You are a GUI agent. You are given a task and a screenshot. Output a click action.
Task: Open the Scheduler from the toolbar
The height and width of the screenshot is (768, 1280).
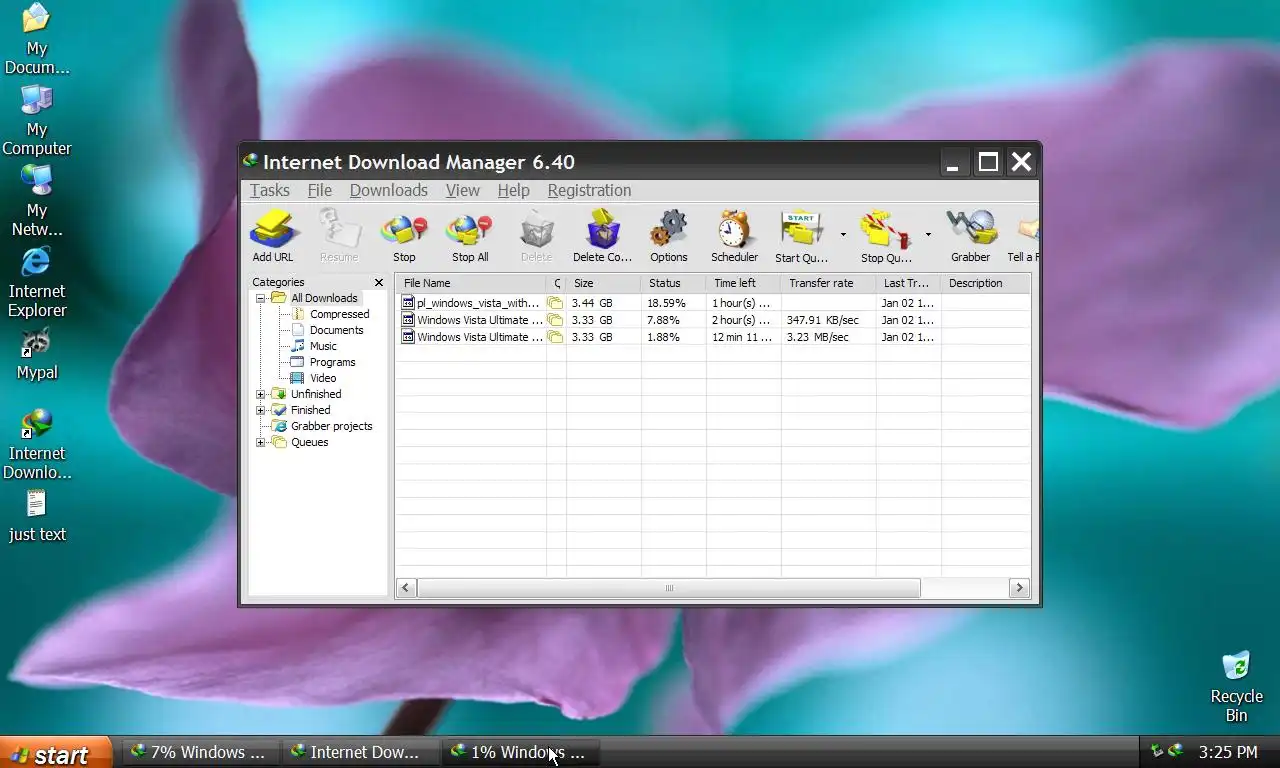click(734, 236)
